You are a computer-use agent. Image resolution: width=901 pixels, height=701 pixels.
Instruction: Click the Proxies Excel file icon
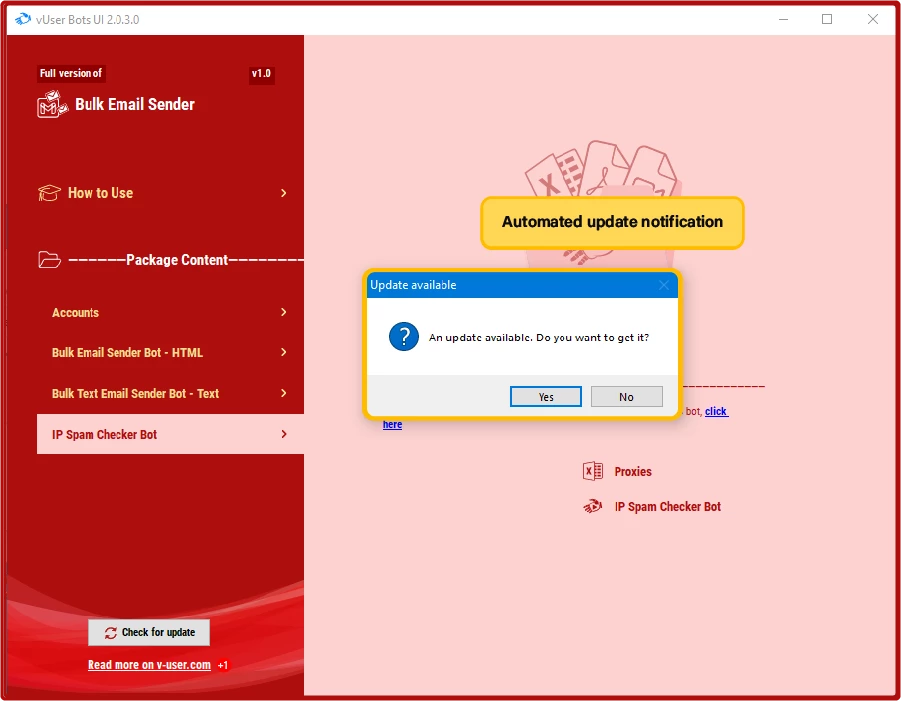[592, 471]
